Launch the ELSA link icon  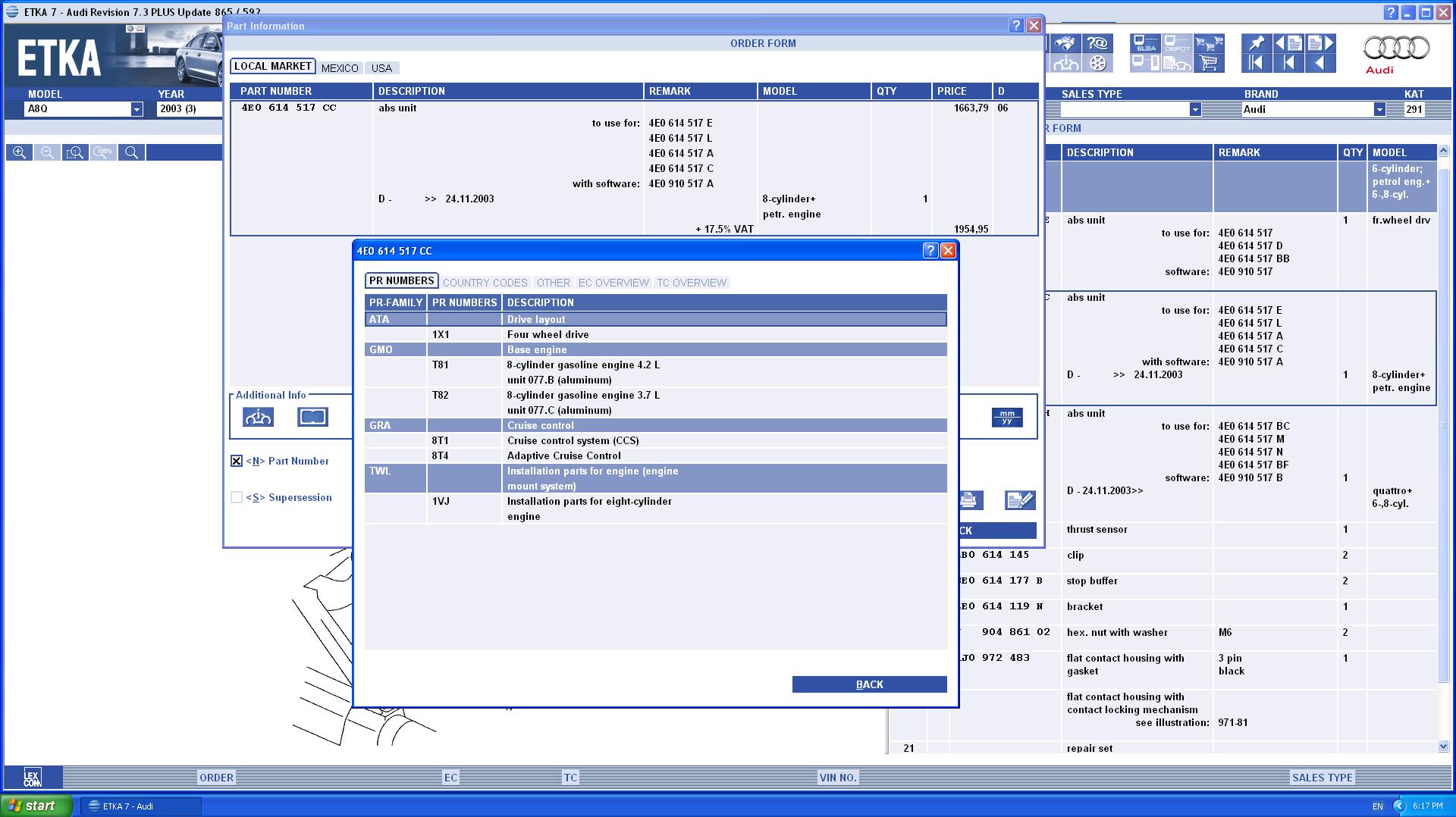point(1145,43)
